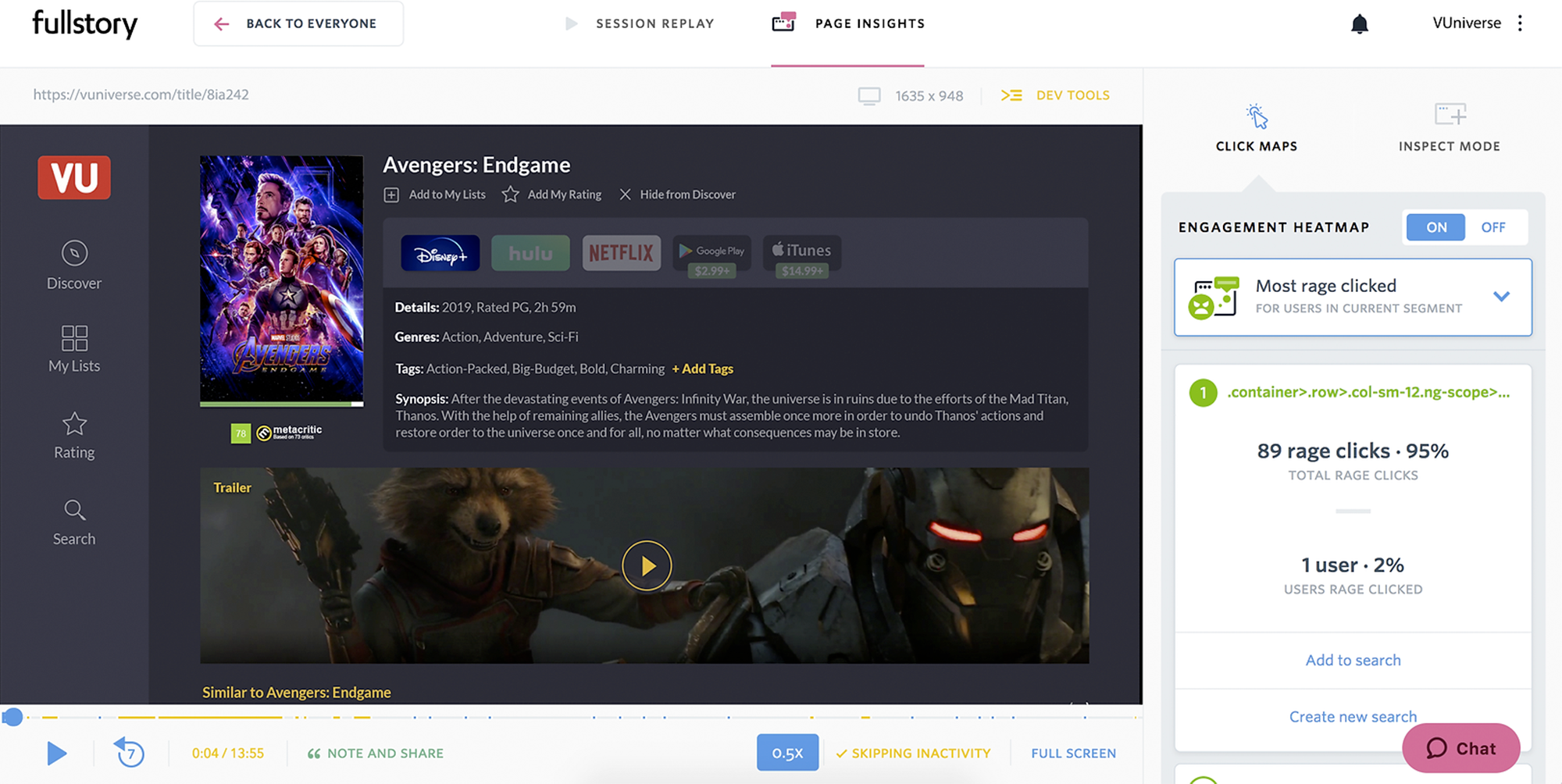Click Similar to Avengers: Endgame heading
Screen dimensions: 1562x784
coord(297,693)
